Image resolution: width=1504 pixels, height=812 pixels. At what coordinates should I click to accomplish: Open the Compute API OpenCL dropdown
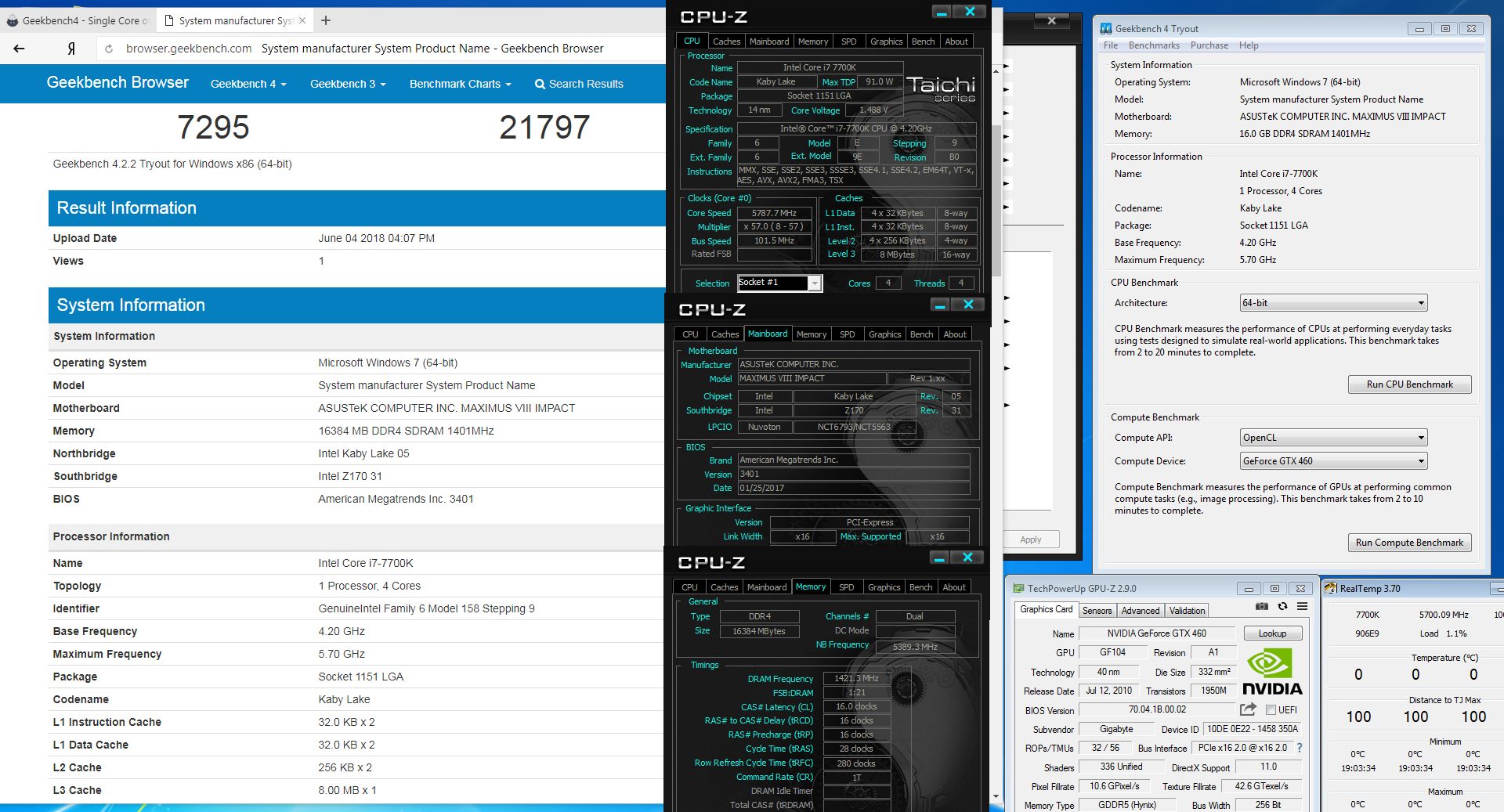pos(1333,438)
